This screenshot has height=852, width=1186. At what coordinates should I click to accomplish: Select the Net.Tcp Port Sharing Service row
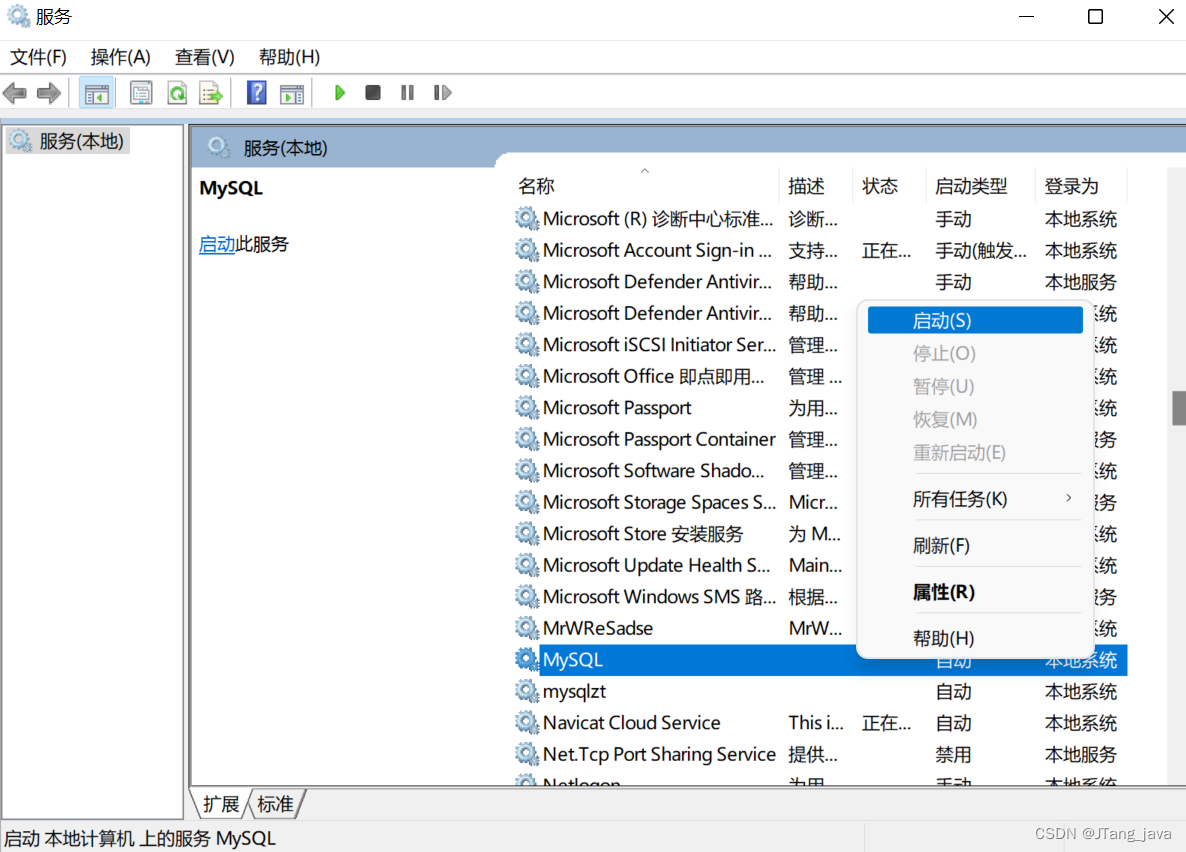coord(821,754)
